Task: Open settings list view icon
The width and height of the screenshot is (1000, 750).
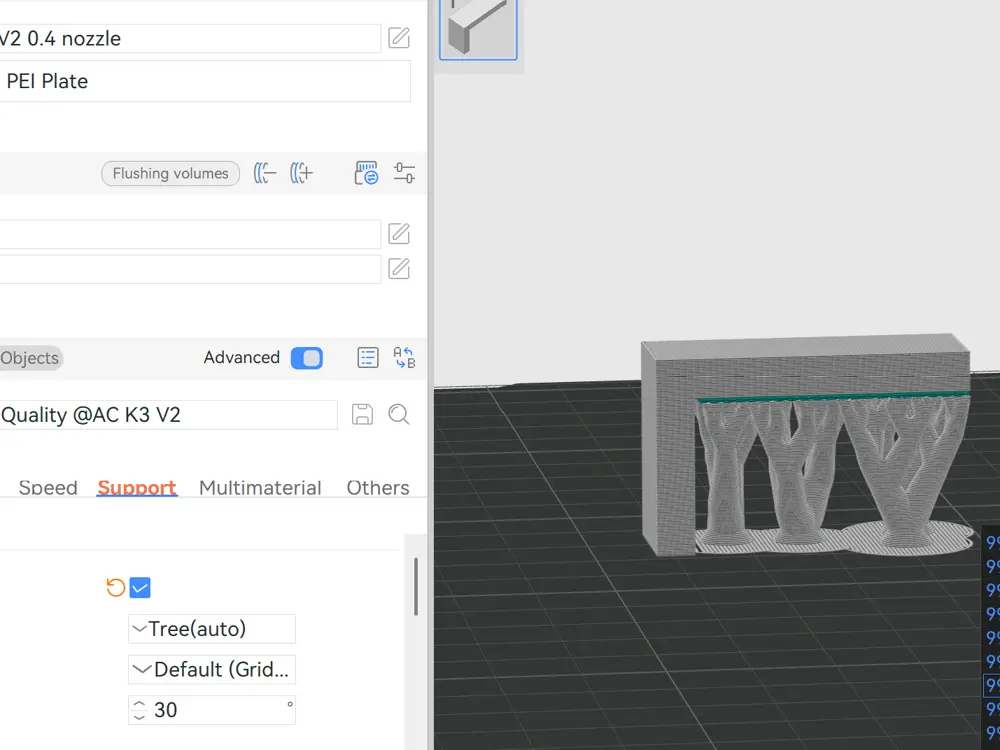Action: pyautogui.click(x=368, y=358)
